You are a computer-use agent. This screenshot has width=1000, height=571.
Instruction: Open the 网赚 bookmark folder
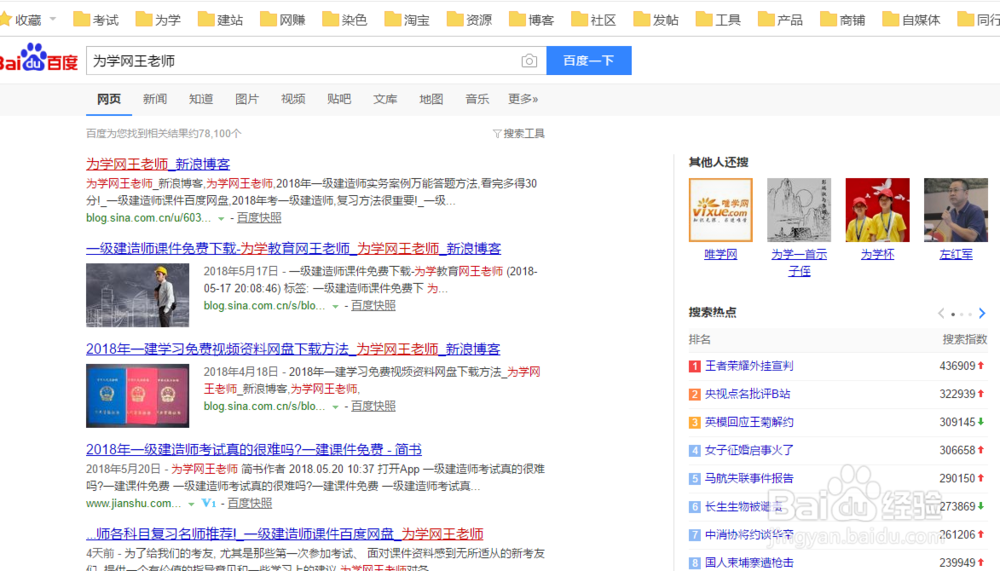[x=283, y=20]
